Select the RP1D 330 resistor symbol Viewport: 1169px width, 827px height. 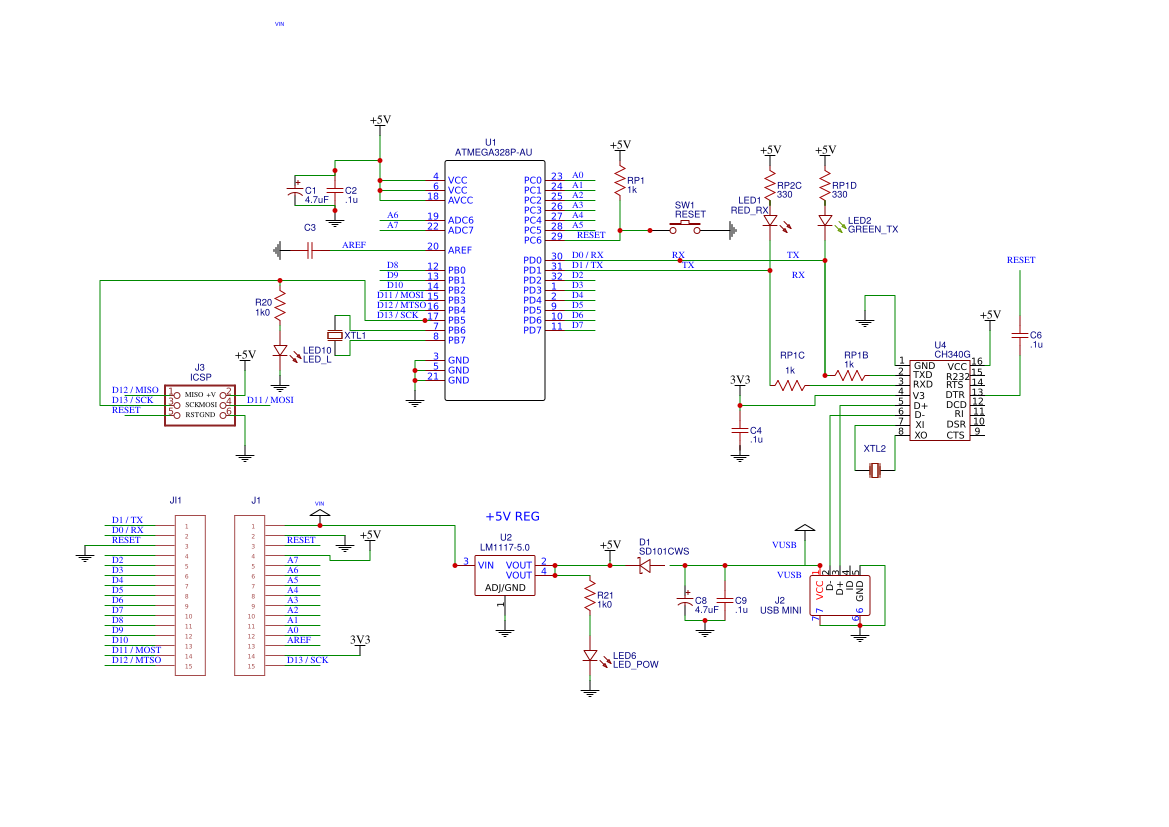825,187
